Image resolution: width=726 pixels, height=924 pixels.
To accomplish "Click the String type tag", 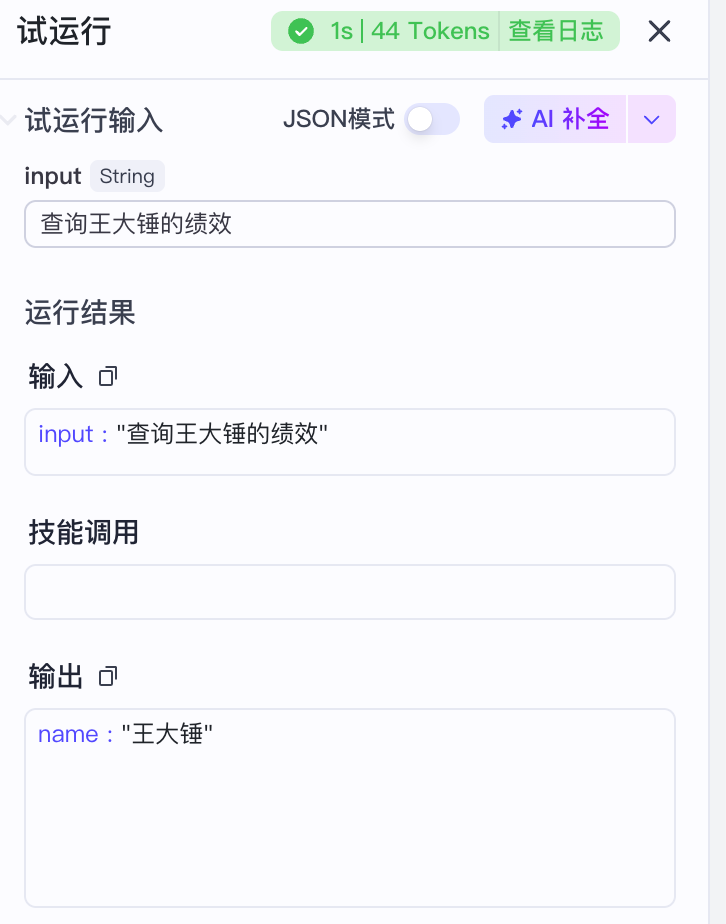I will click(127, 177).
